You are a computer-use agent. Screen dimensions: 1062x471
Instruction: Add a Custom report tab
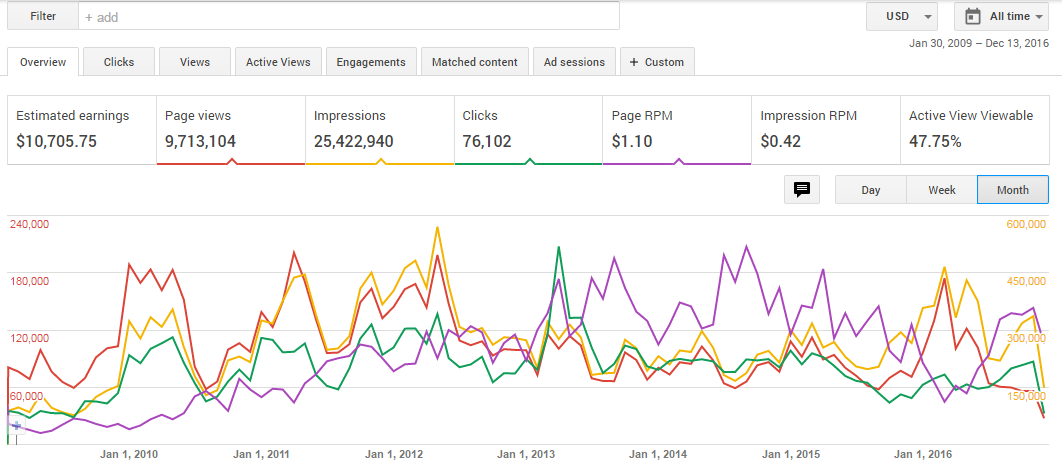point(656,62)
